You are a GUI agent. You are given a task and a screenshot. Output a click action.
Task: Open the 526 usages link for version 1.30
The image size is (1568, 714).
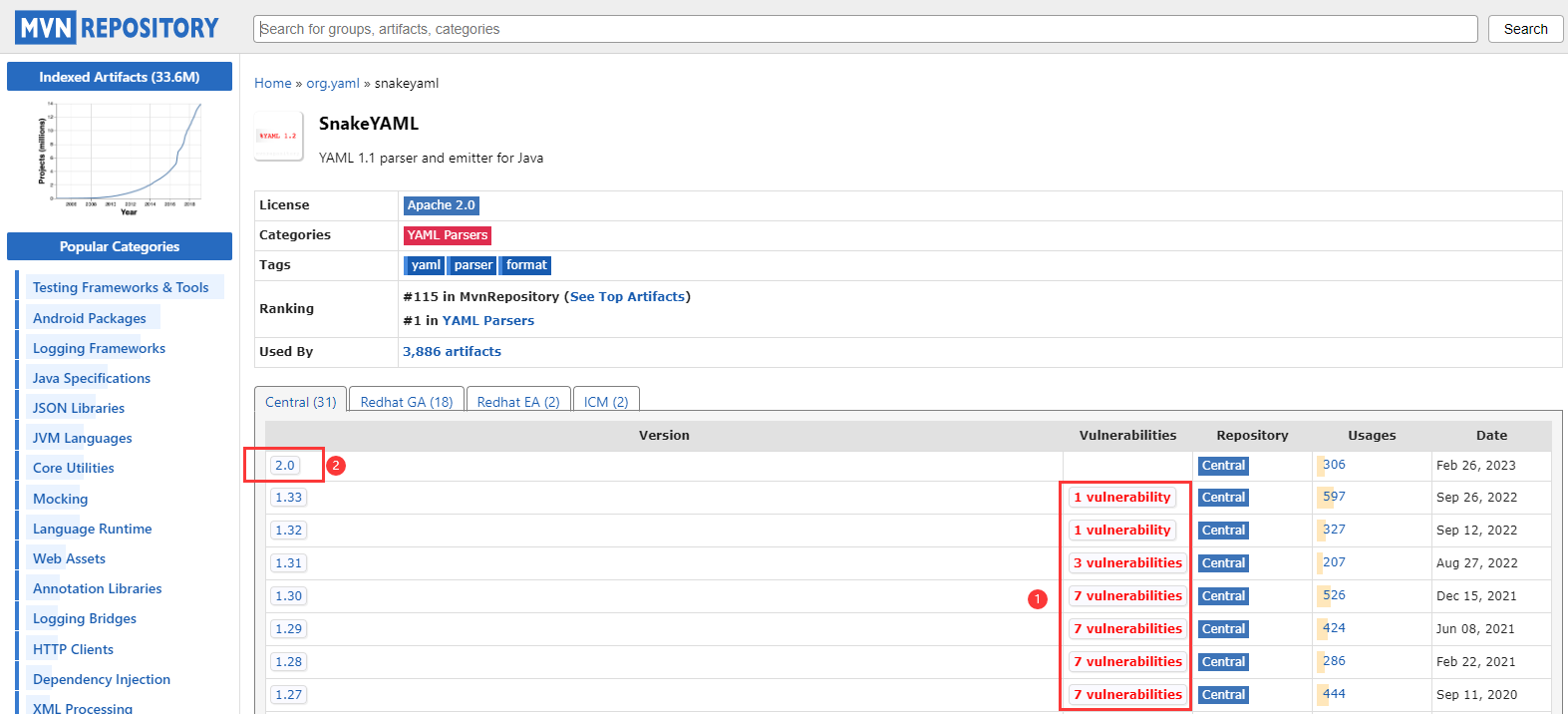click(1334, 595)
